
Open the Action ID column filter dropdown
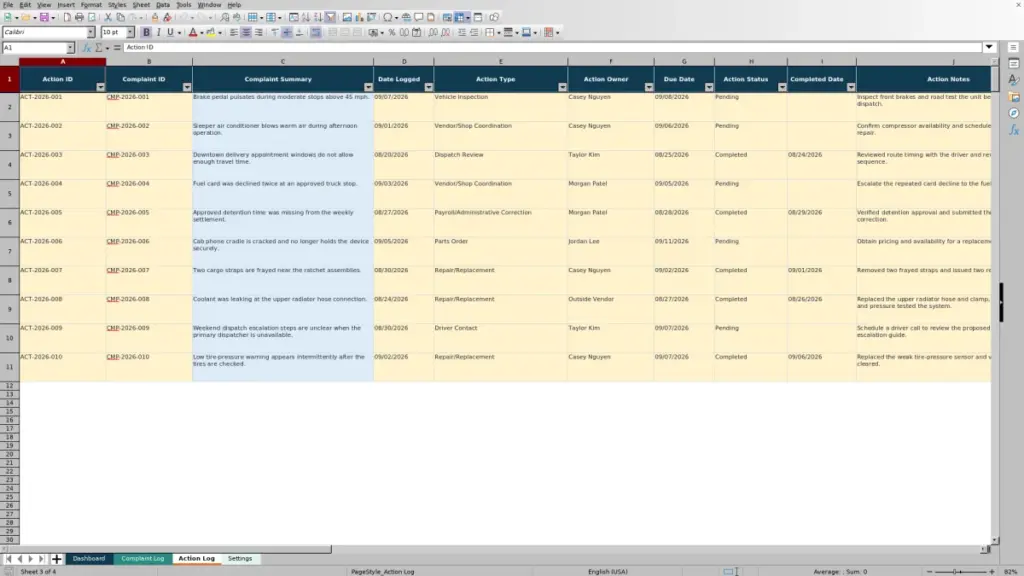100,87
